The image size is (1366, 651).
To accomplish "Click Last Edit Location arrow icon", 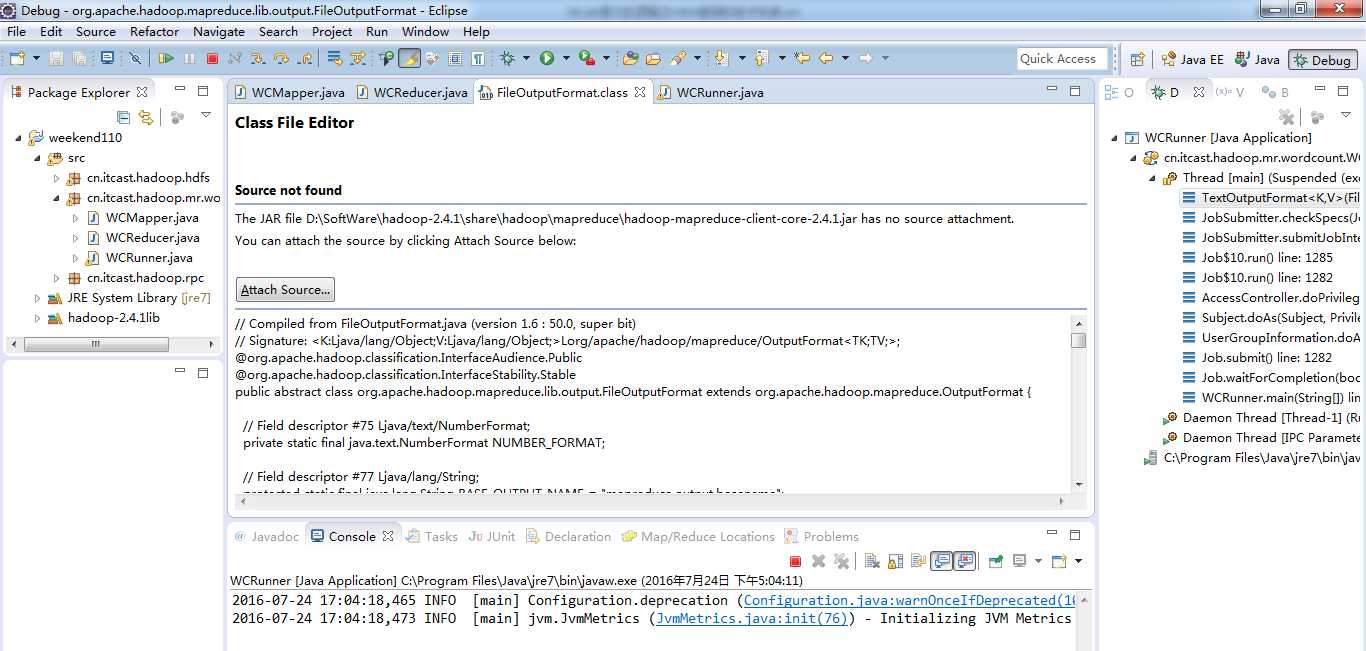I will coord(802,59).
